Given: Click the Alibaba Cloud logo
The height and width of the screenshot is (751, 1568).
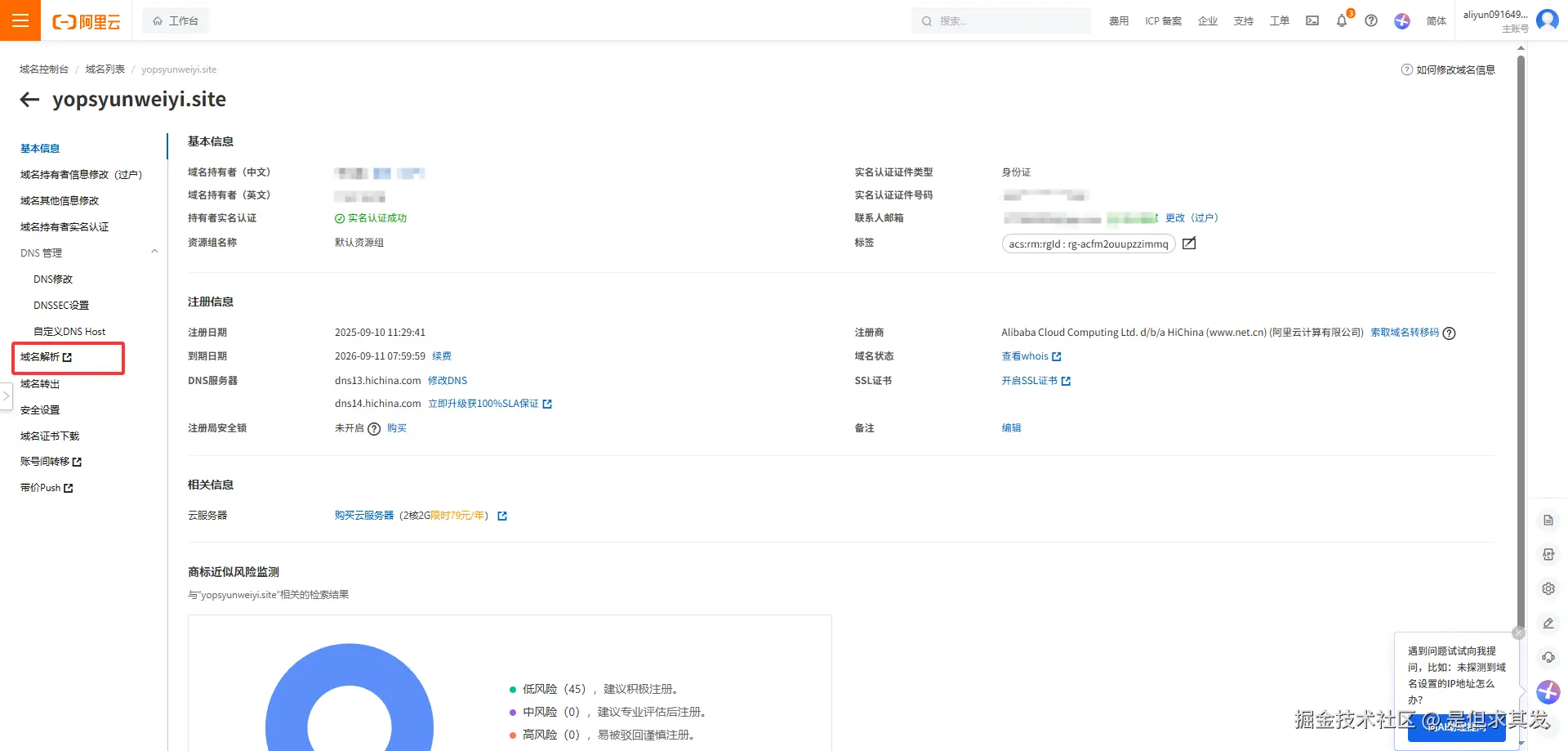Looking at the screenshot, I should point(85,21).
